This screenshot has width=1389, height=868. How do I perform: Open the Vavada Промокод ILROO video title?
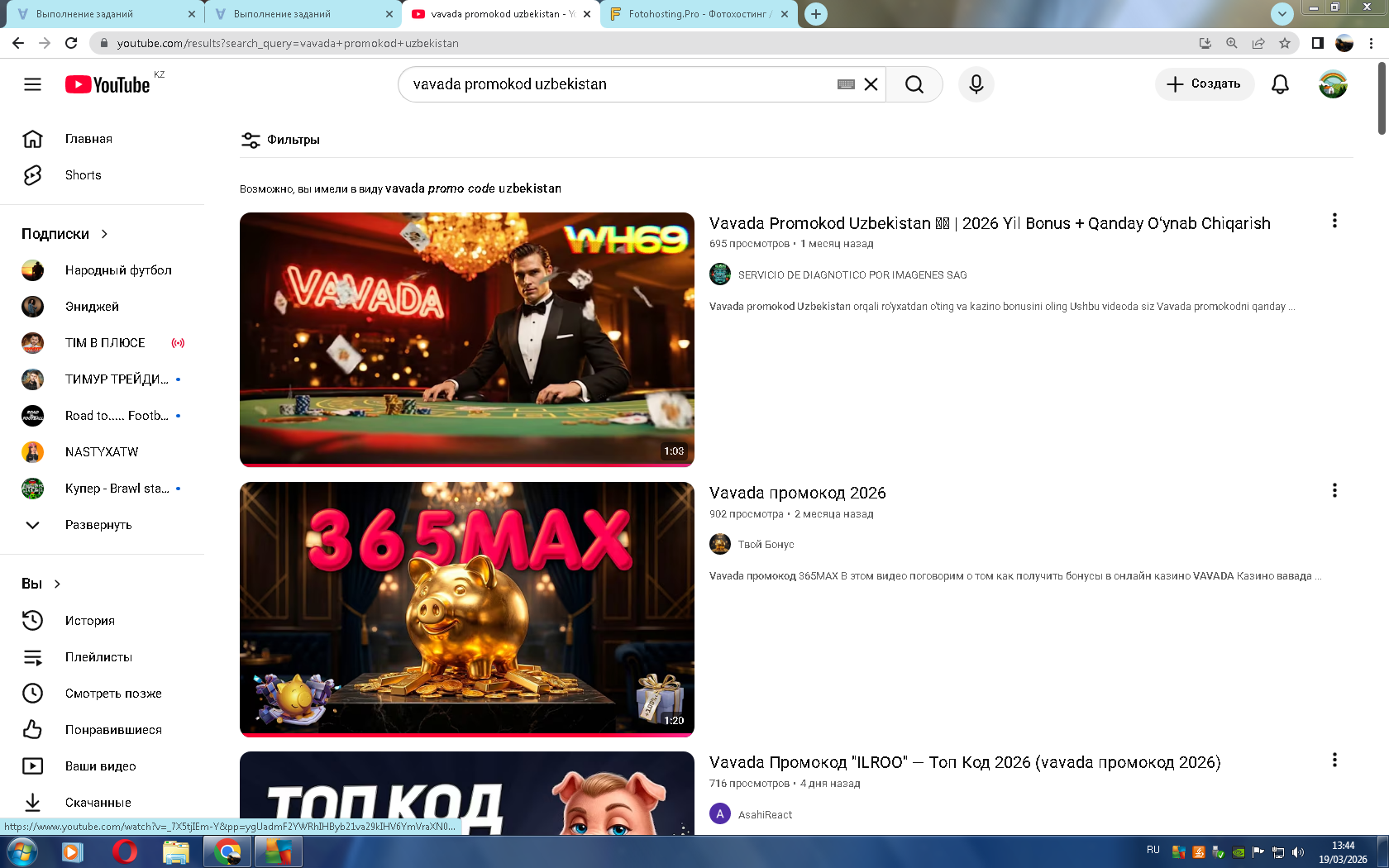coord(965,762)
